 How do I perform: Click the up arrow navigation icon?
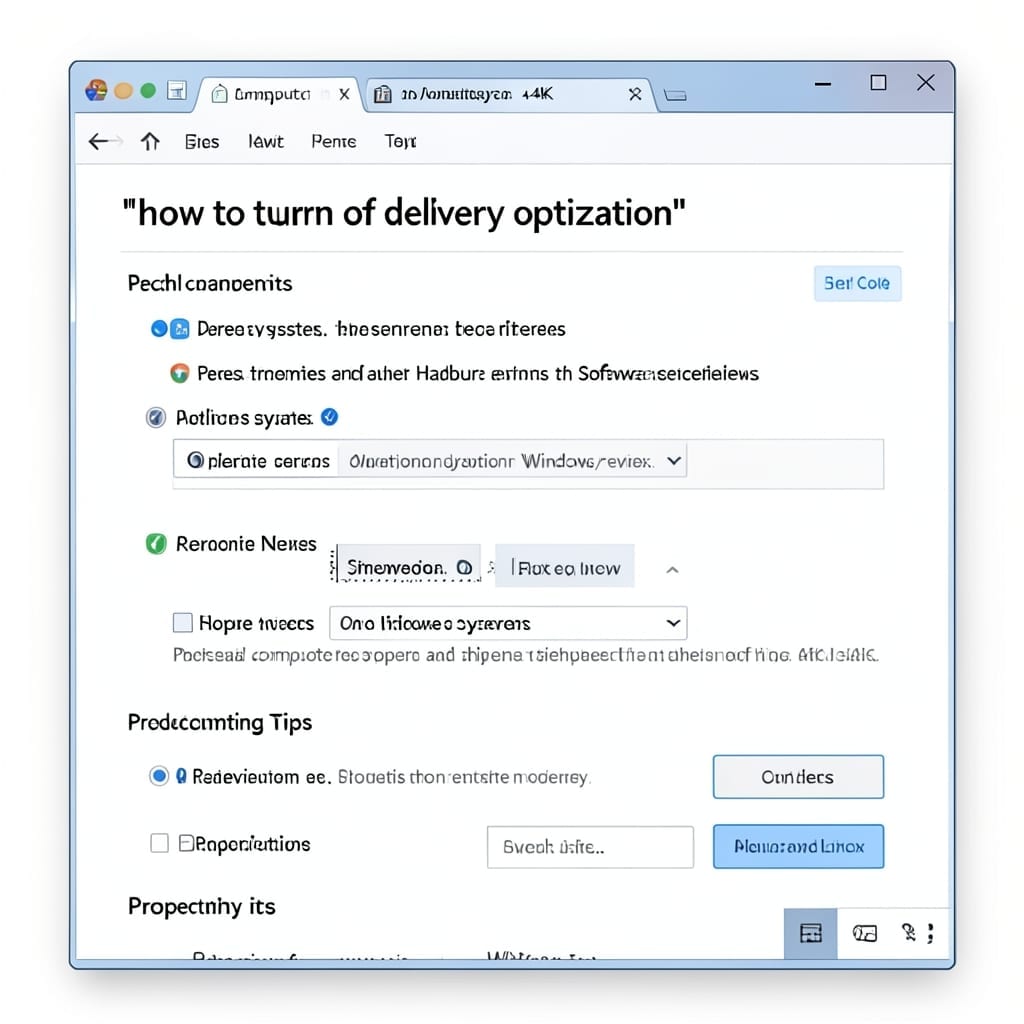150,141
